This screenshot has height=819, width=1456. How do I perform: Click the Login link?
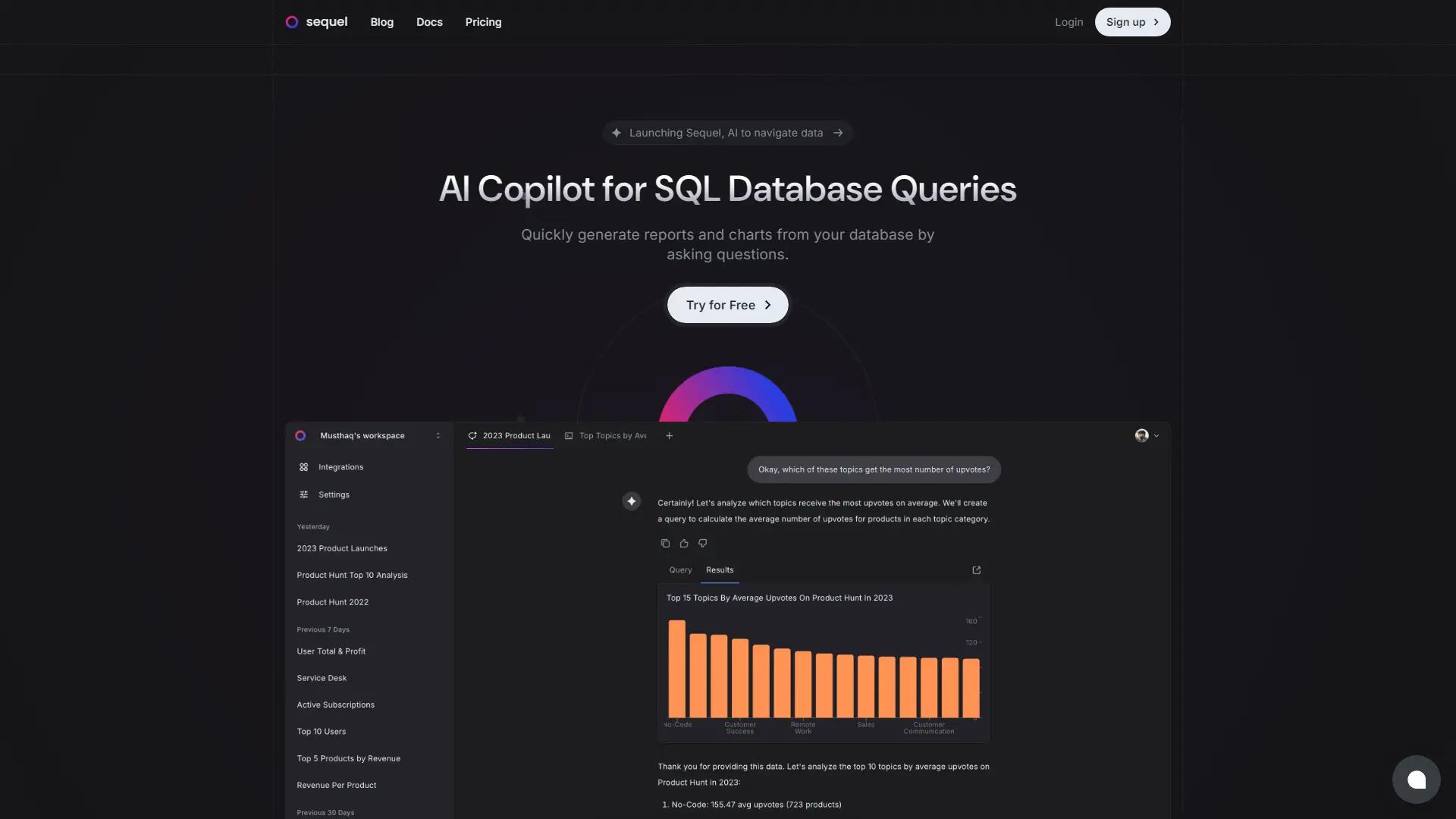click(1068, 22)
